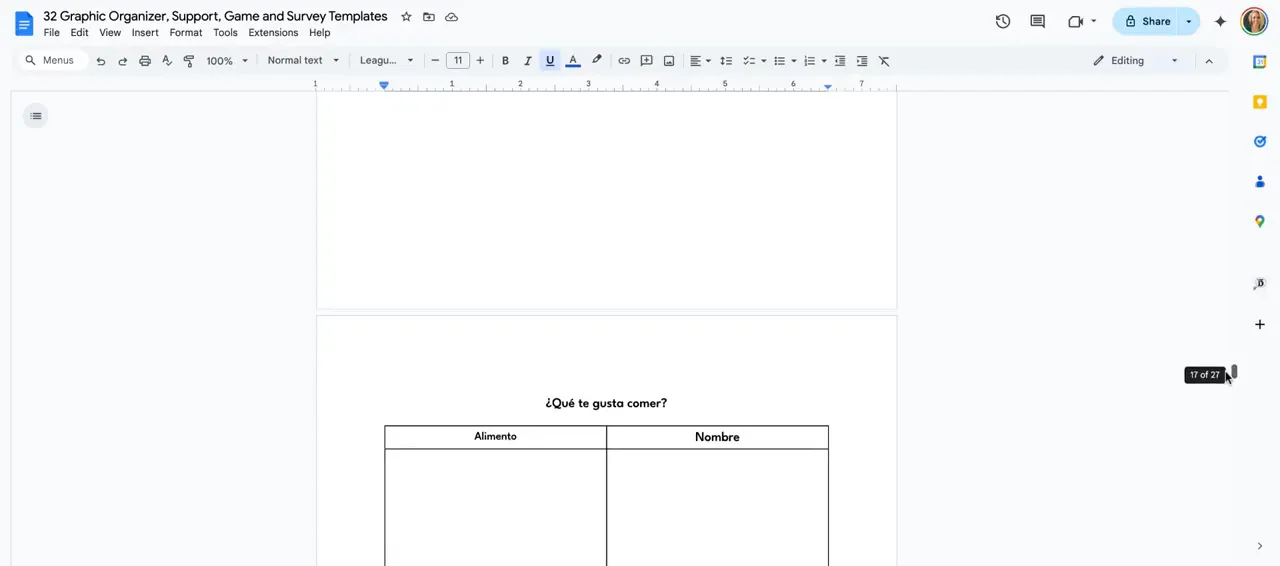
Task: Decrease paragraph indent
Action: coord(840,61)
